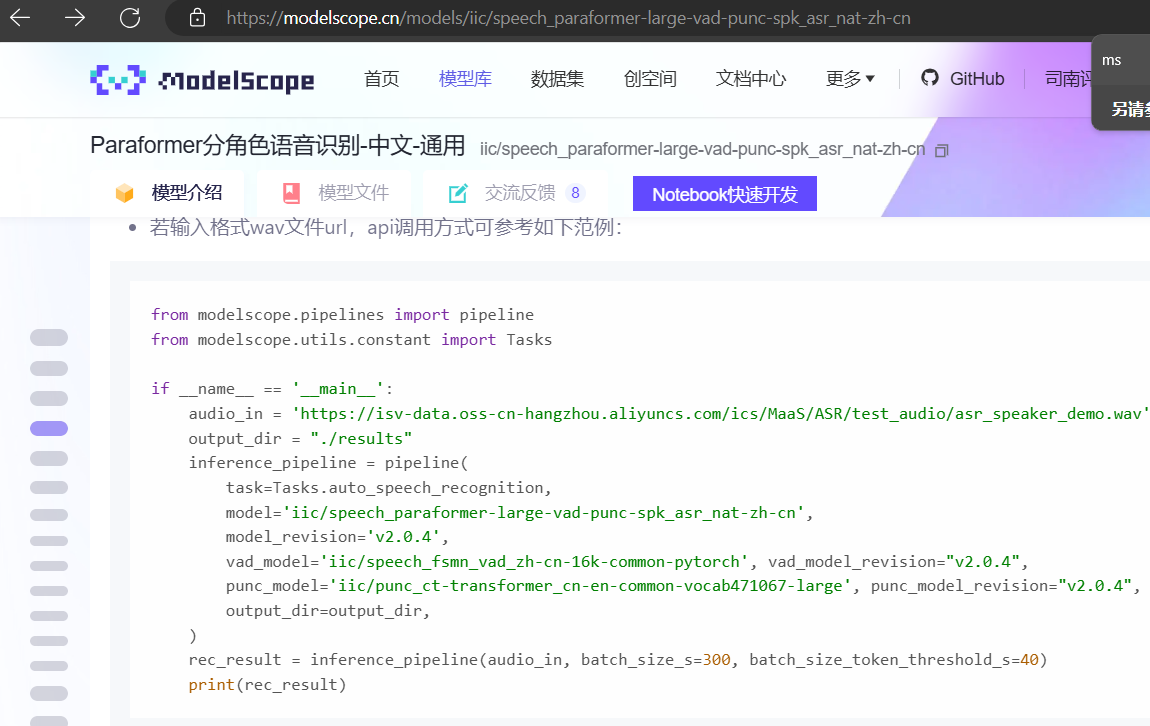Open ModelScope home via the logo

coord(202,80)
